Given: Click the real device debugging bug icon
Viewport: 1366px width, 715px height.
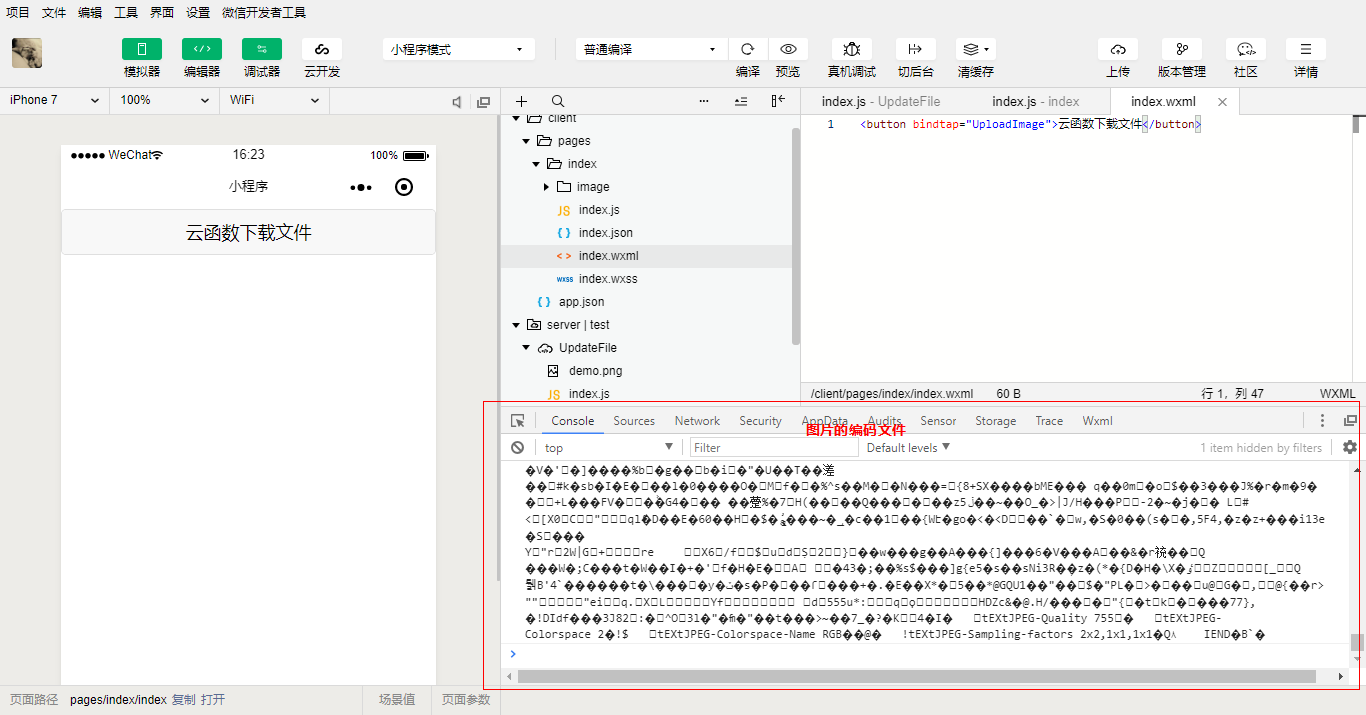Looking at the screenshot, I should click(x=851, y=49).
